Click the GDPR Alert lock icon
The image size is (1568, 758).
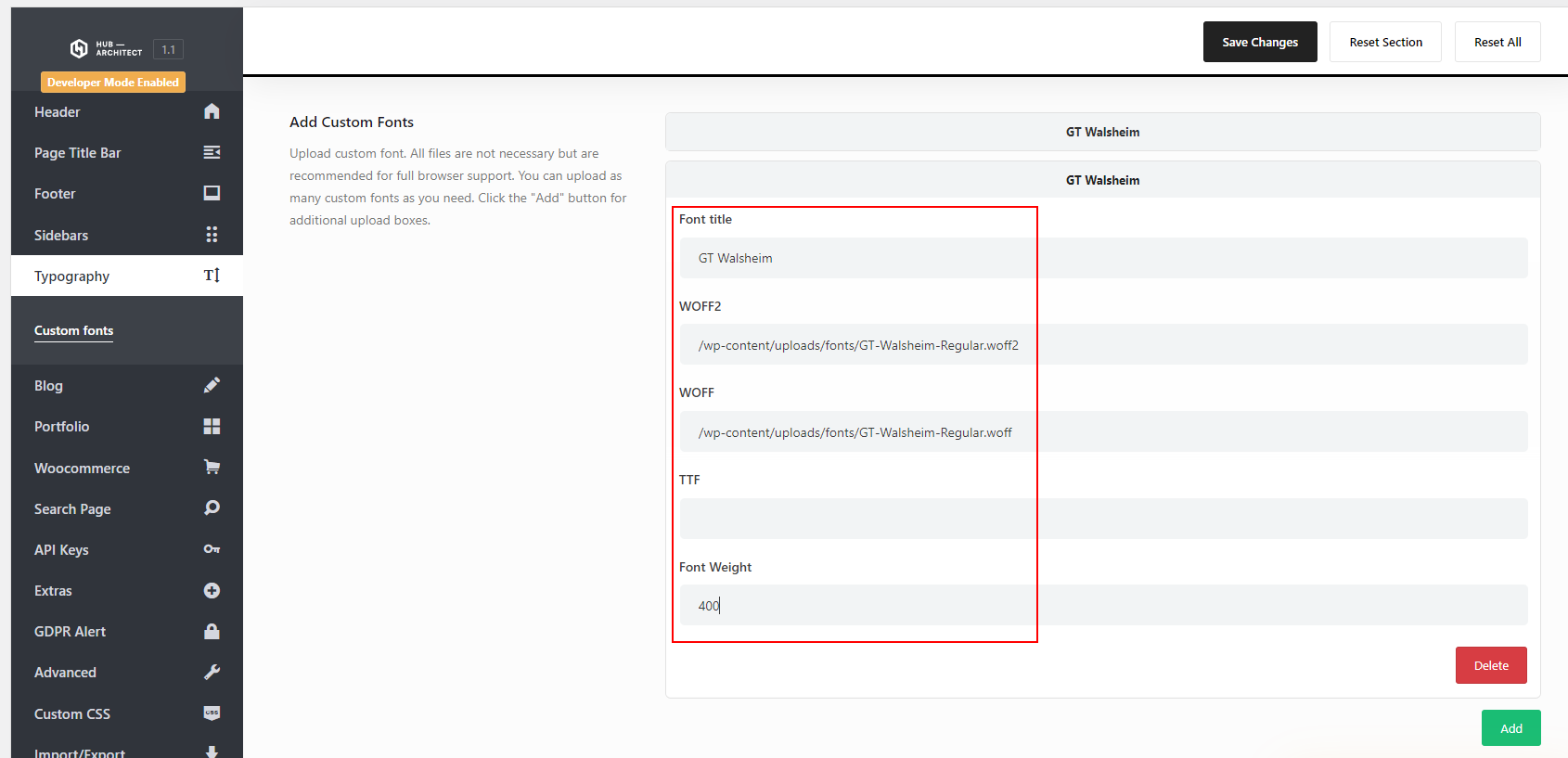[x=212, y=631]
